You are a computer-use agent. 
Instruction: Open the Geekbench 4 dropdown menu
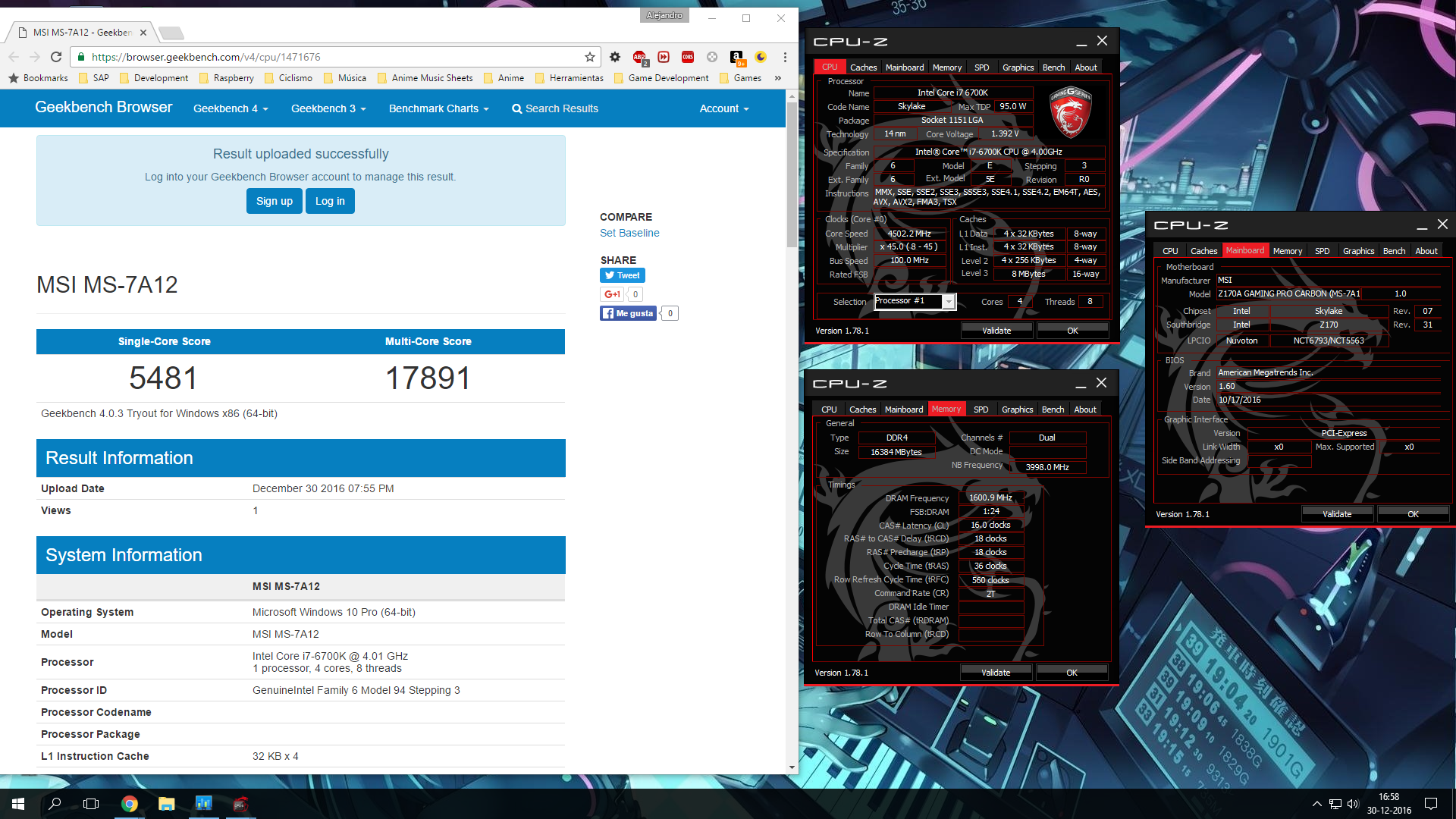click(x=231, y=108)
